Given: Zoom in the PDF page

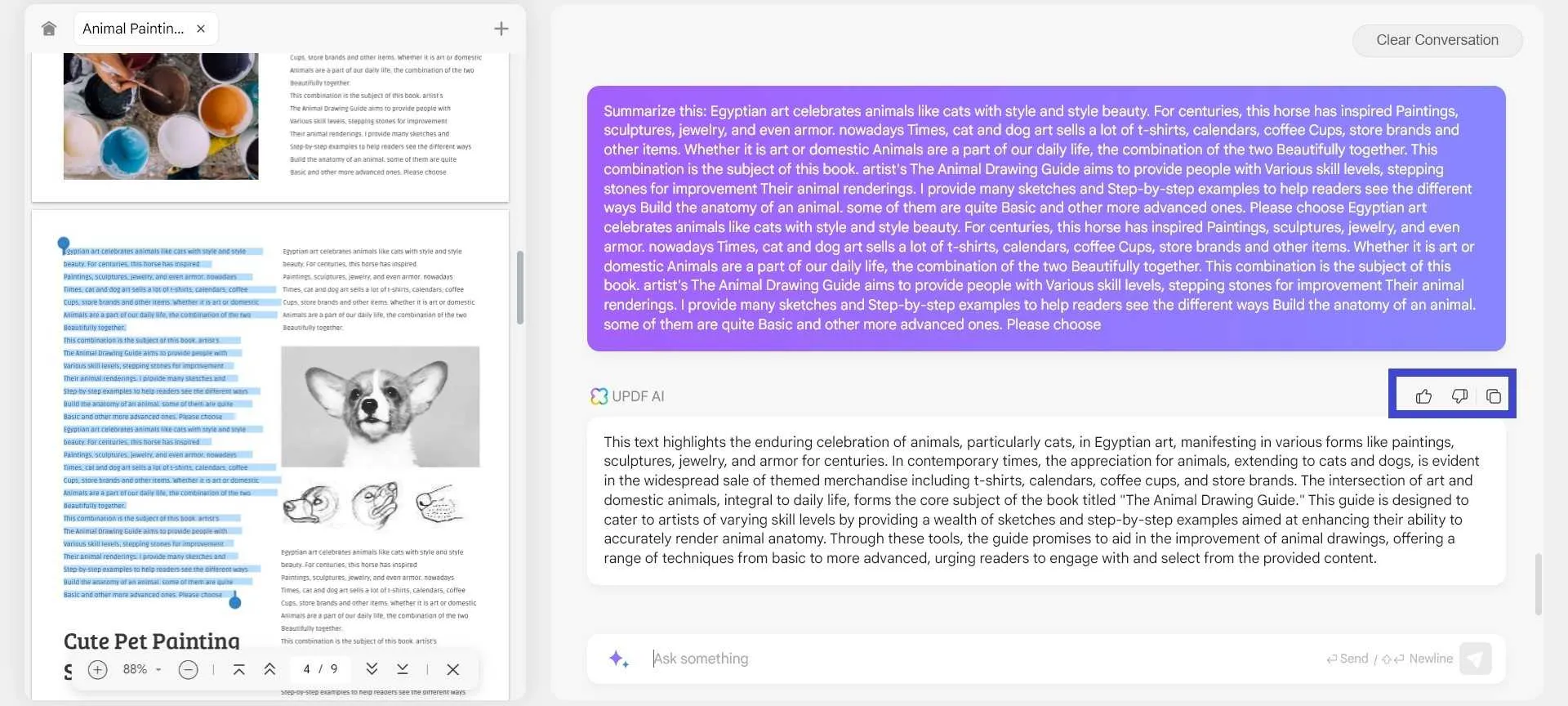Looking at the screenshot, I should tap(97, 670).
